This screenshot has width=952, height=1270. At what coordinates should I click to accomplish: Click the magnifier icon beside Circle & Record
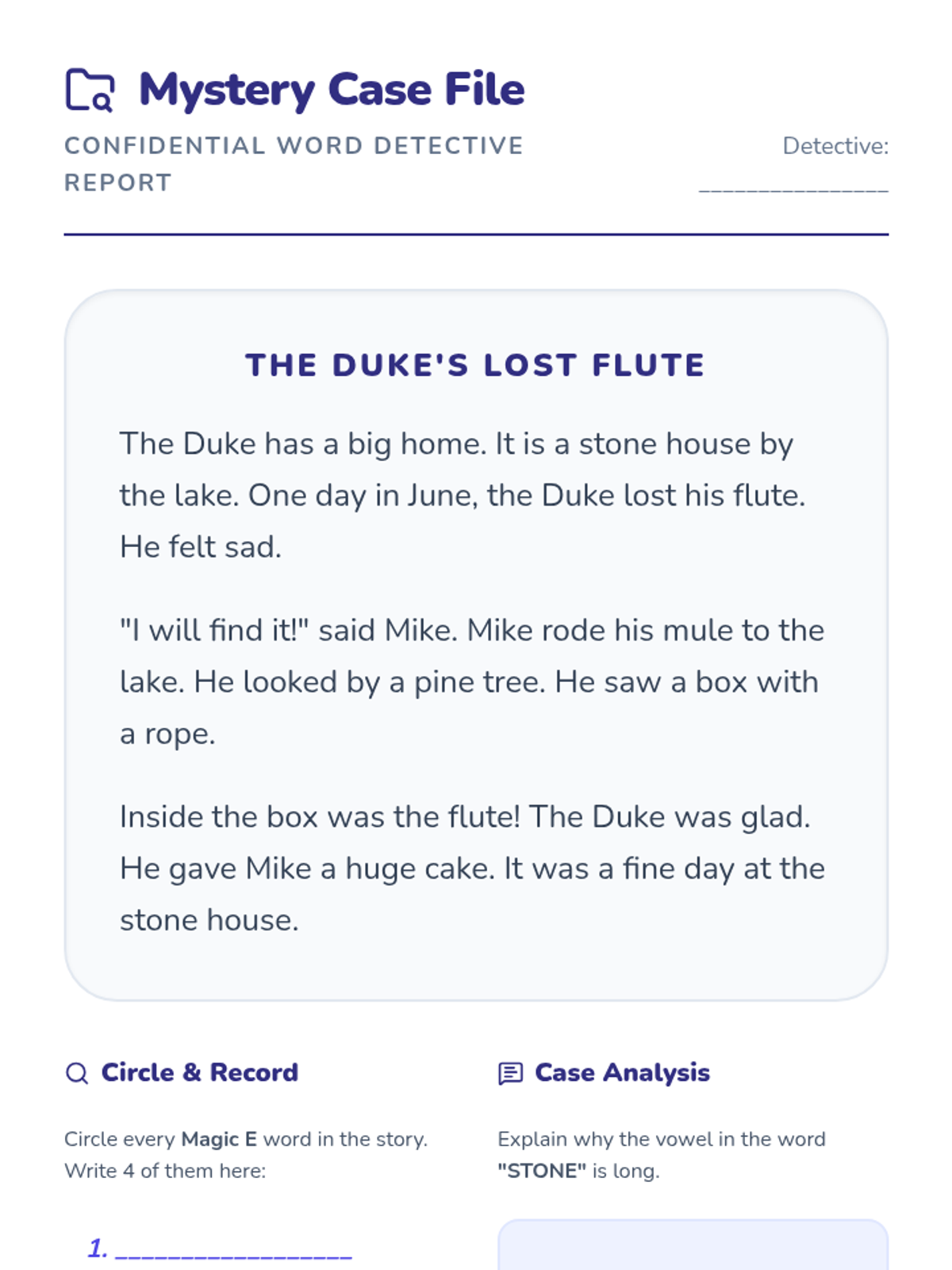pos(77,1073)
